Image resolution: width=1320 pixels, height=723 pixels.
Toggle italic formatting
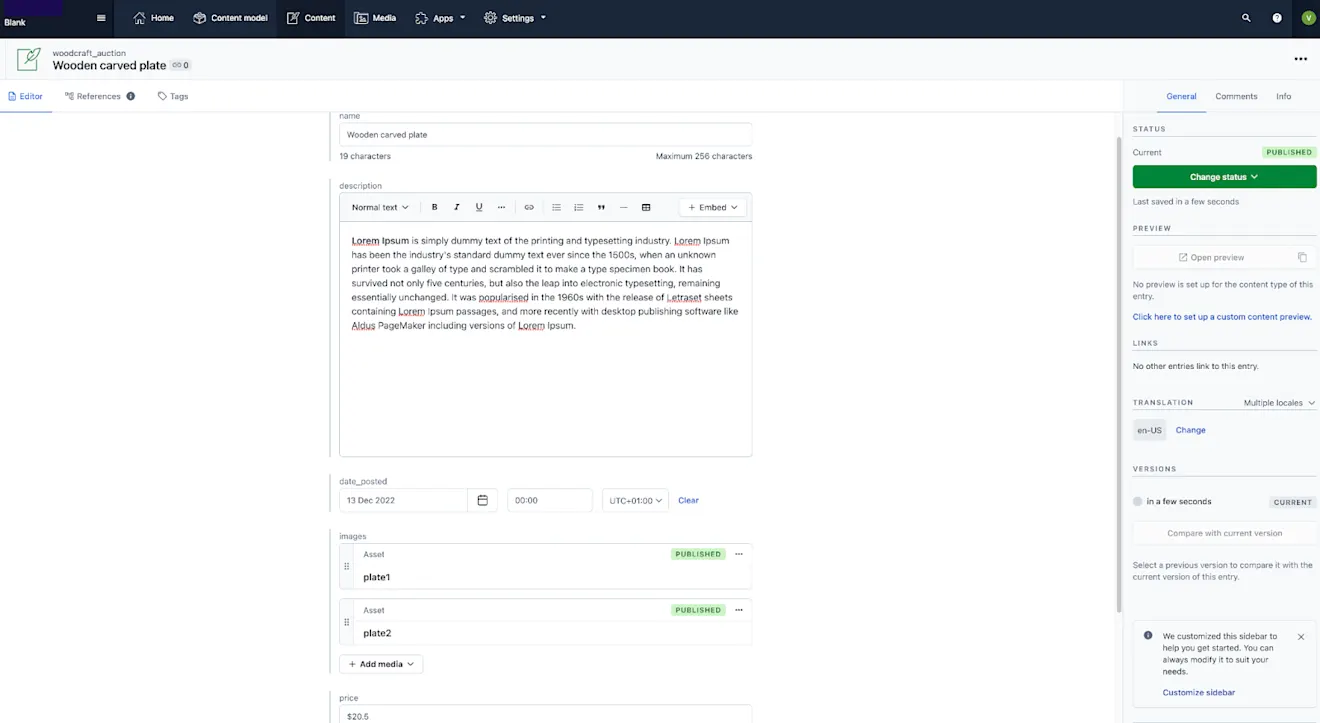point(457,207)
